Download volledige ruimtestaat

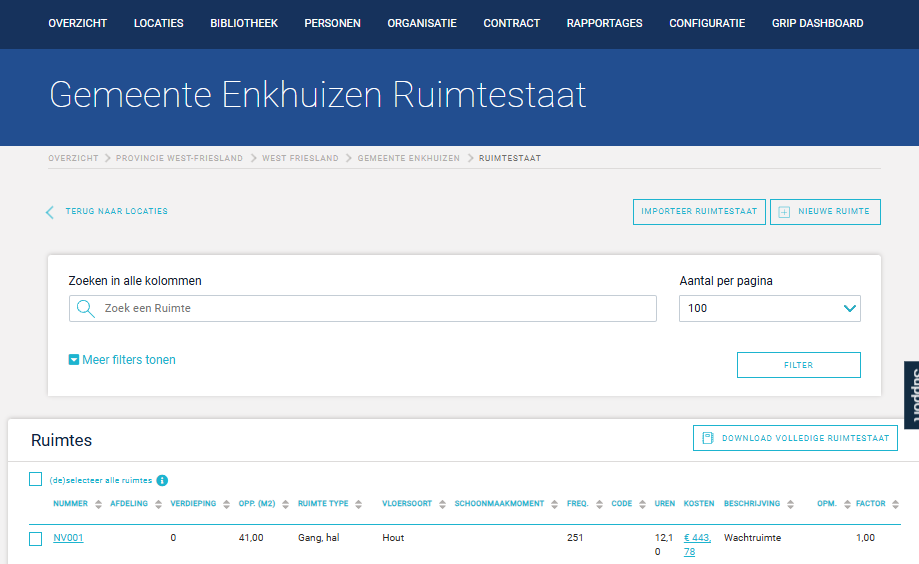[x=795, y=438]
